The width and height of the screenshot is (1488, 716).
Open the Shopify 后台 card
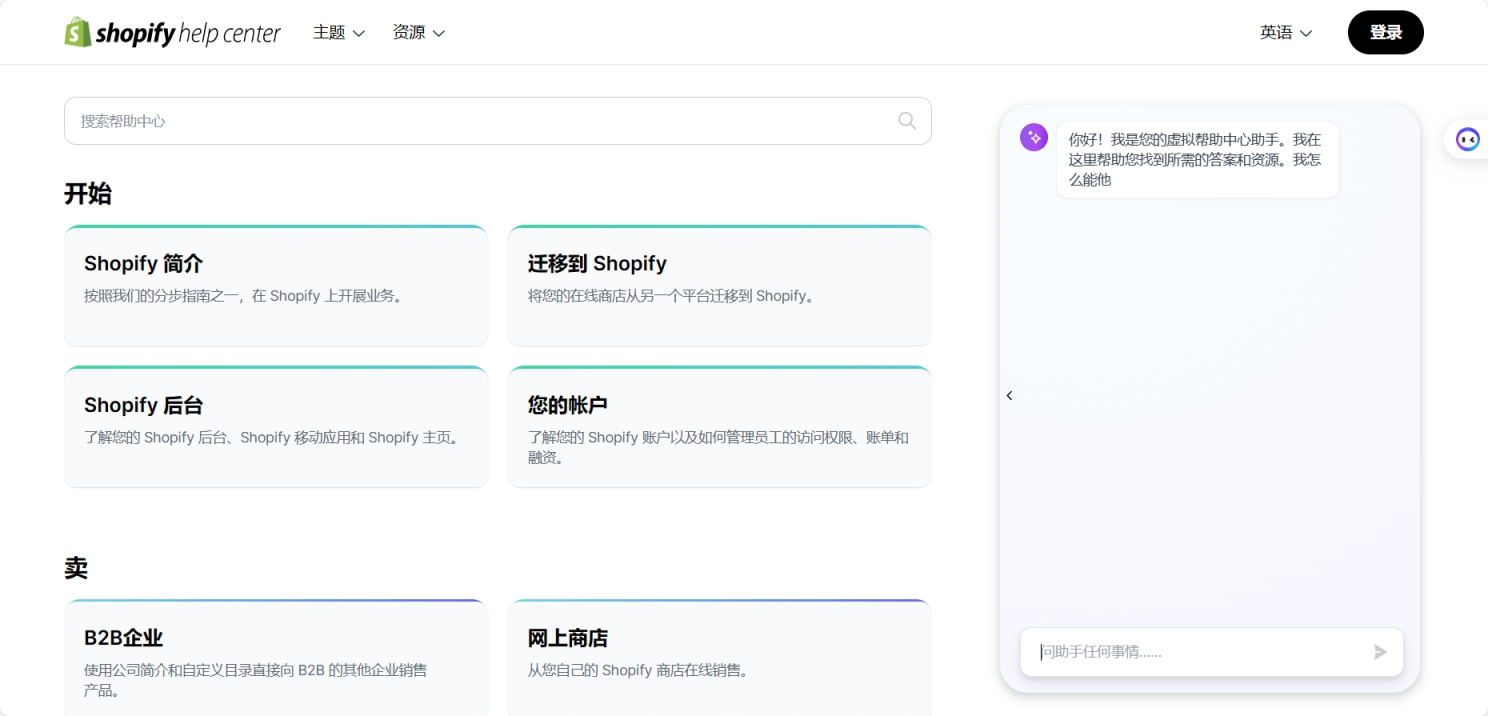pyautogui.click(x=276, y=427)
